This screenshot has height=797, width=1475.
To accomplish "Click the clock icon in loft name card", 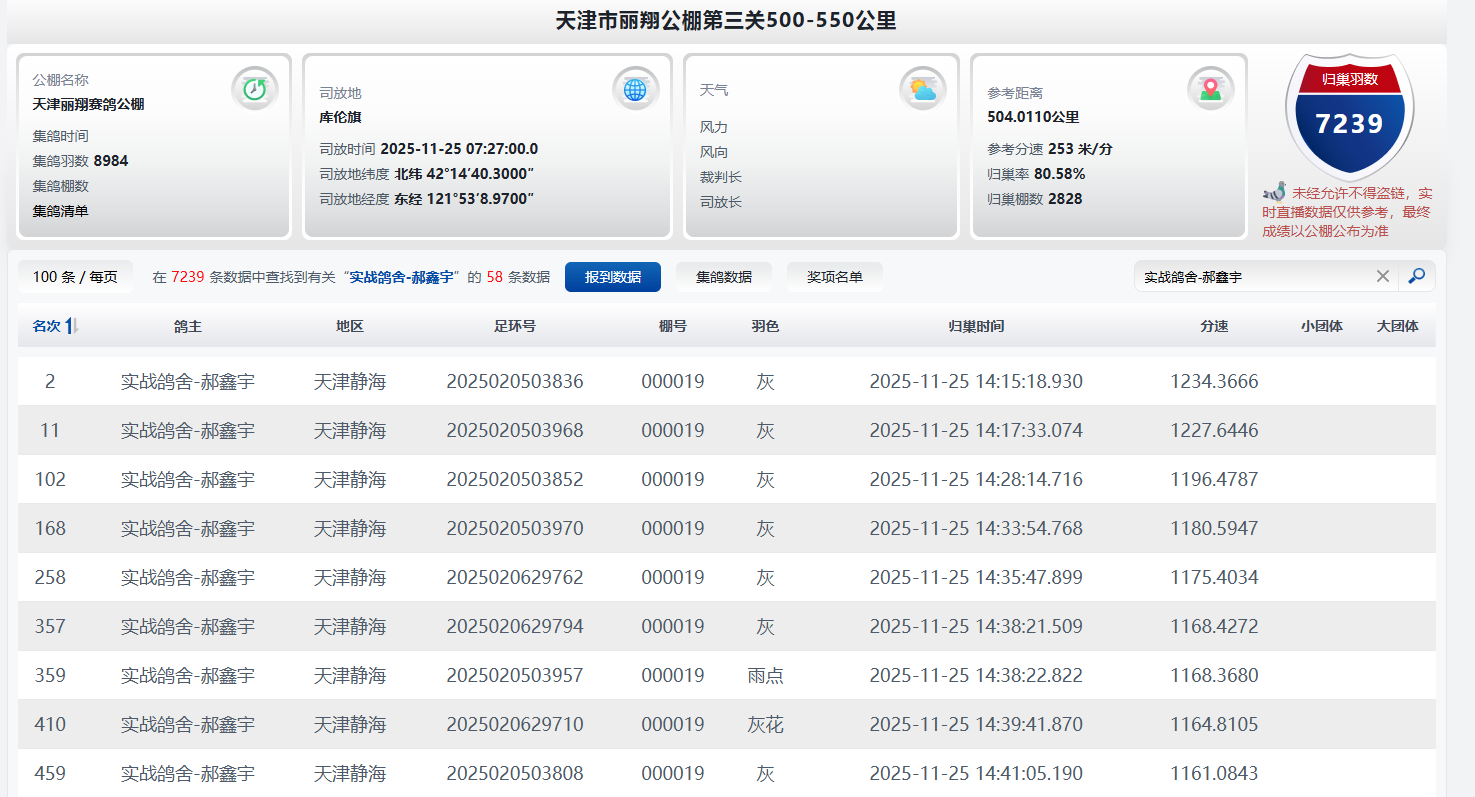I will [x=254, y=89].
